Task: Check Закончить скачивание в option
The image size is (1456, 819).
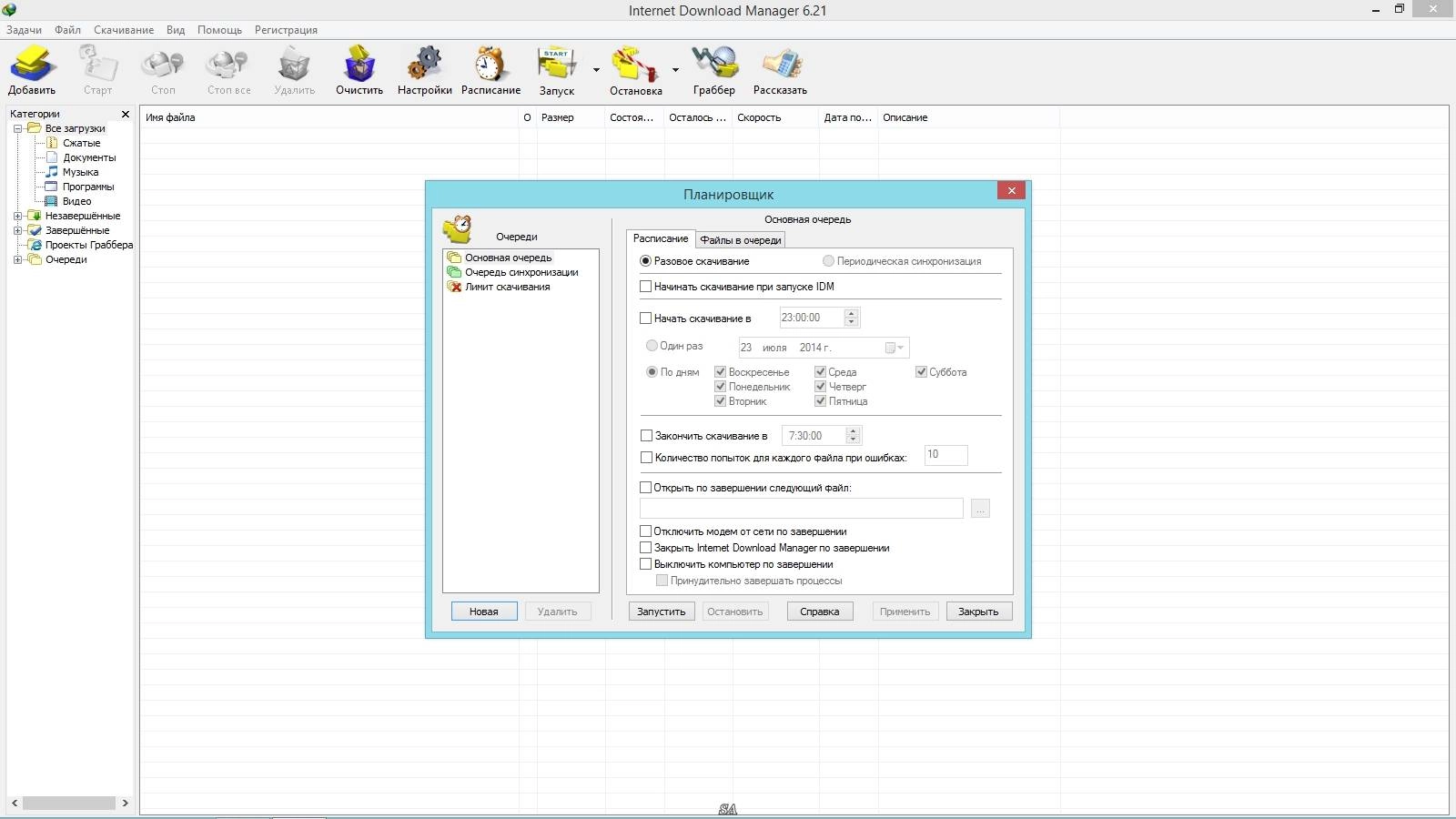Action: coord(647,436)
